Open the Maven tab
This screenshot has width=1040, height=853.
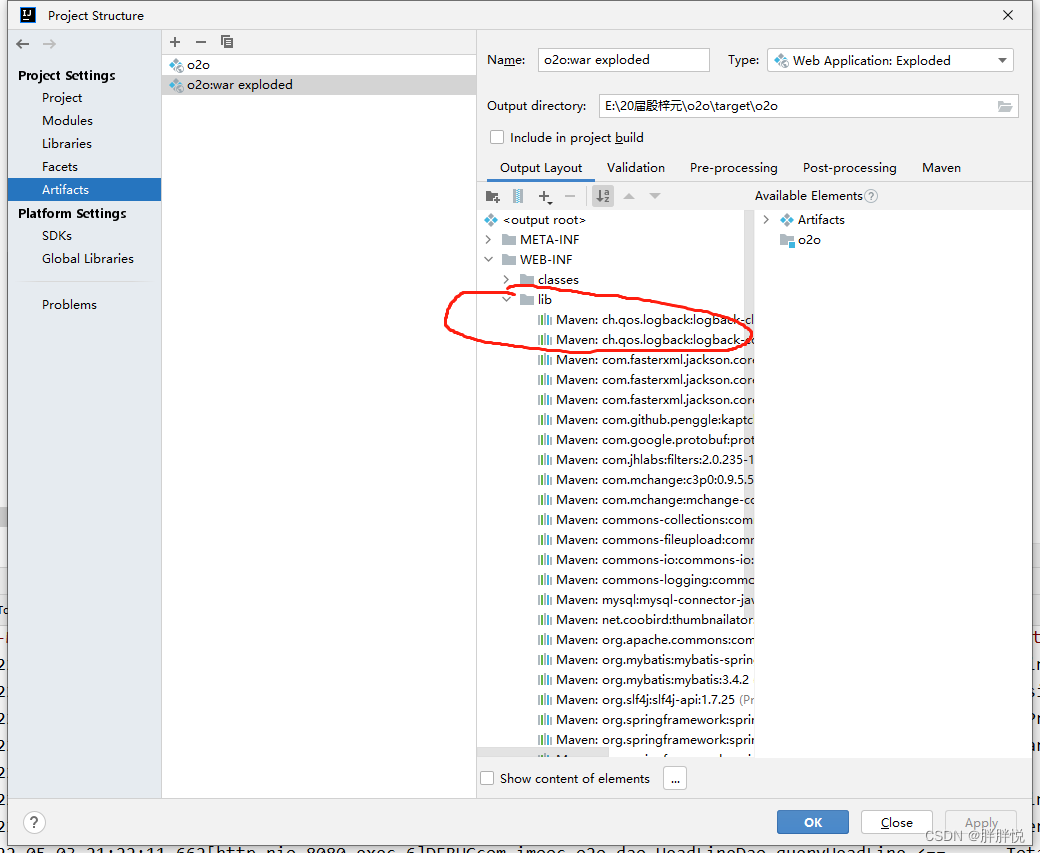[941, 167]
